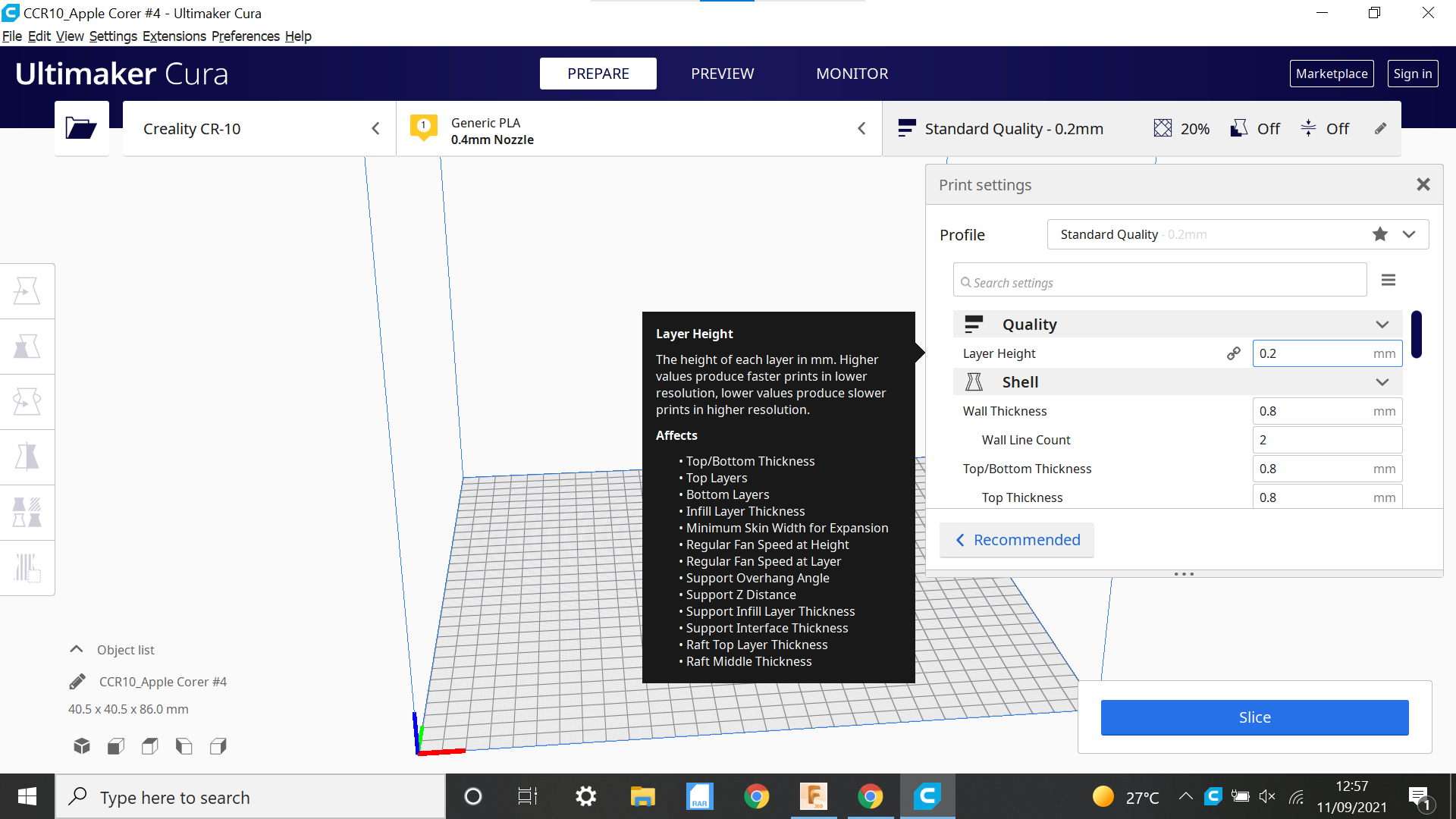Viewport: 1456px width, 819px height.
Task: Click the Top Thickness input field
Action: point(1327,497)
